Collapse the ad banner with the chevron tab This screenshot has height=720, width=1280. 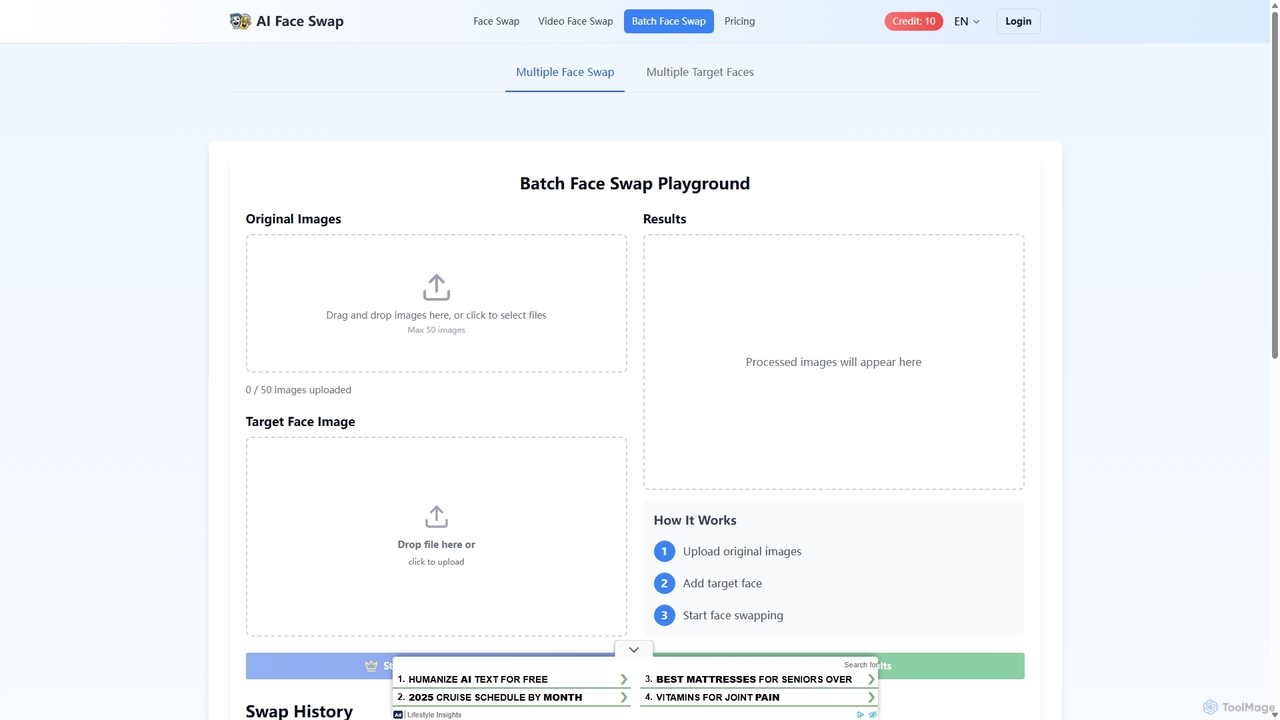[634, 649]
